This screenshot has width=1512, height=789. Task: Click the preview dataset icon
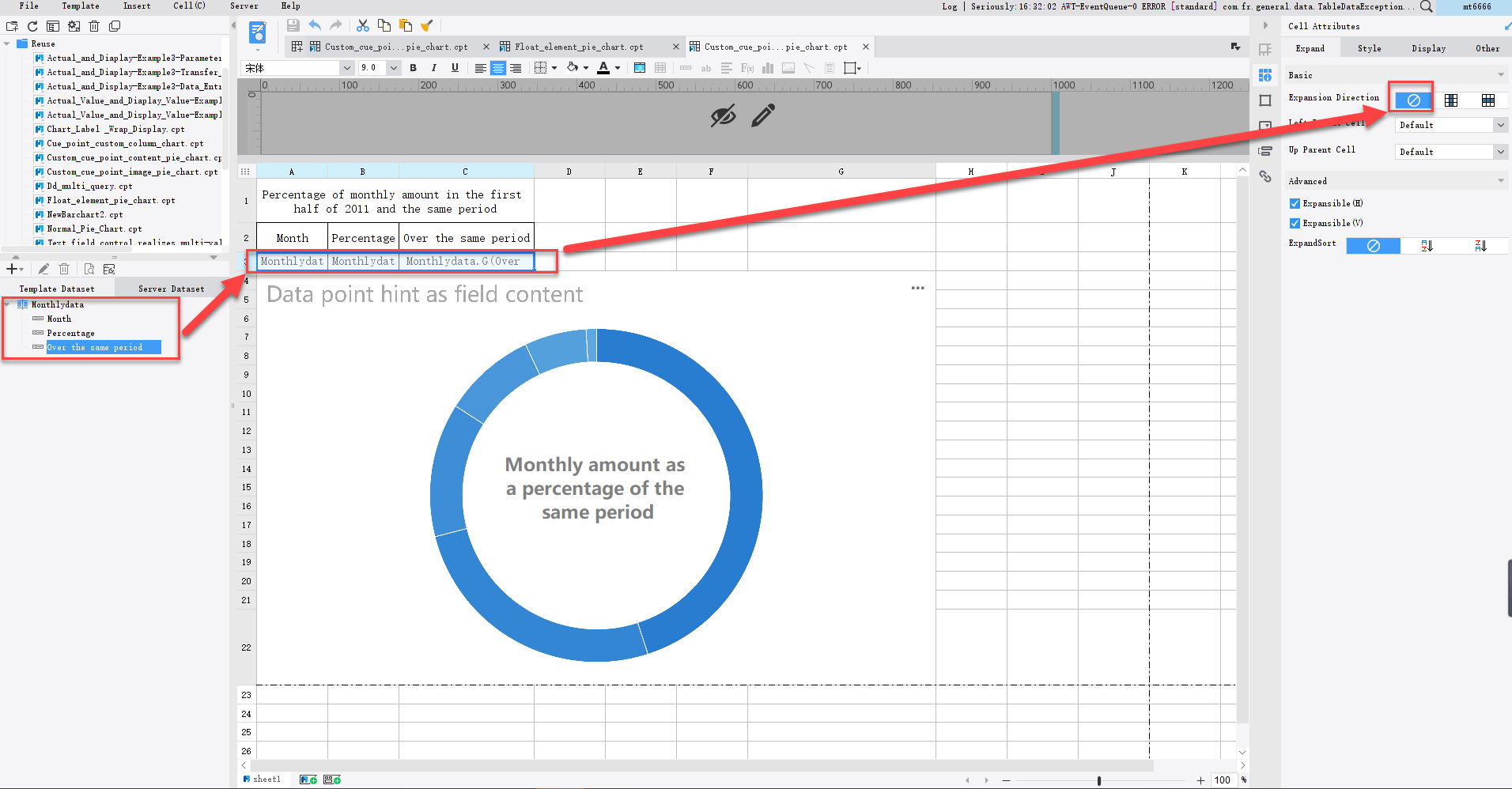89,269
